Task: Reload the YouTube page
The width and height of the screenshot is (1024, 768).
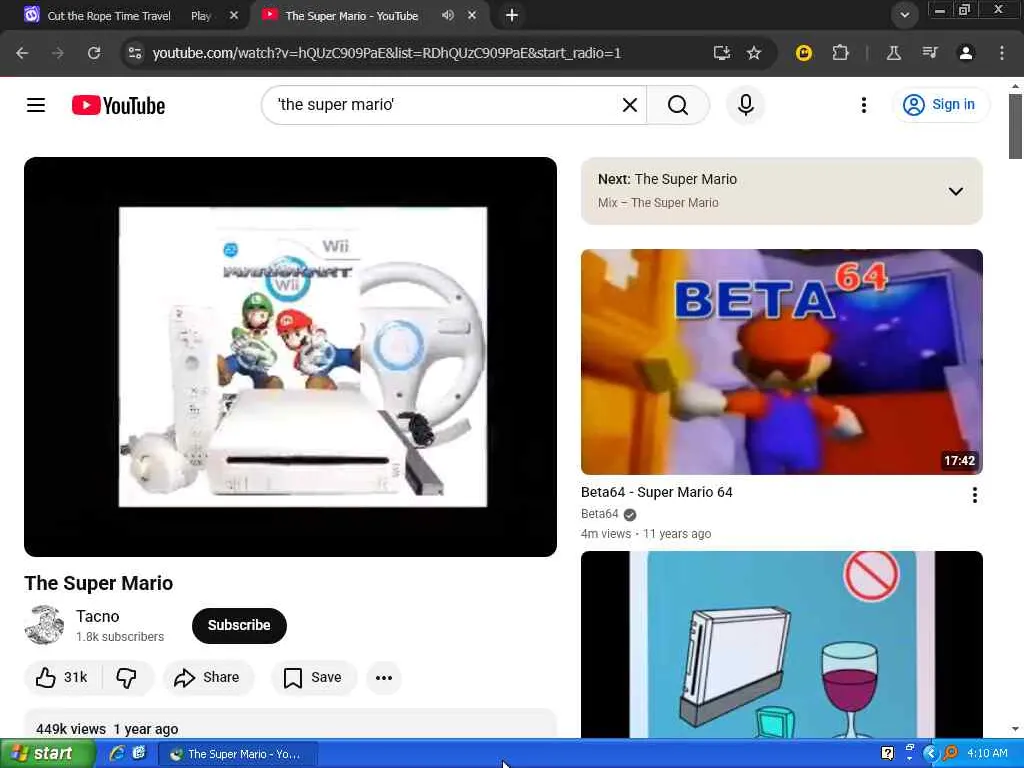Action: coord(94,53)
